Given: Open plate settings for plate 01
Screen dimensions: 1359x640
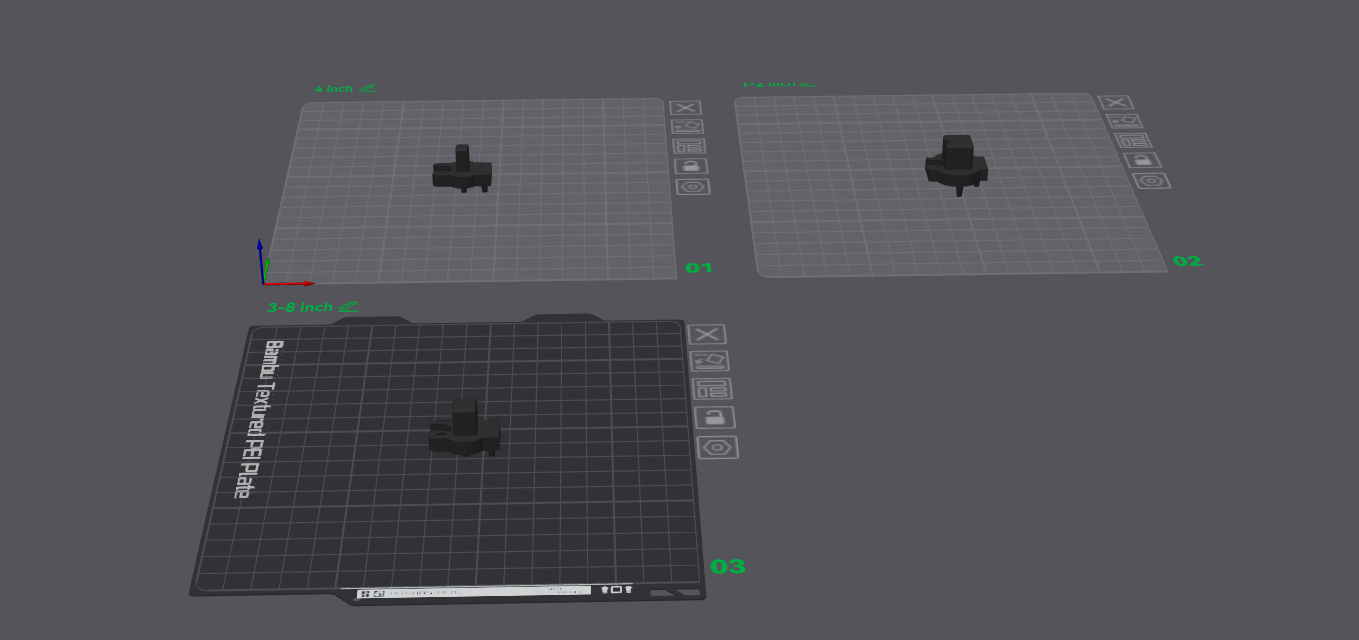Looking at the screenshot, I should [x=693, y=187].
